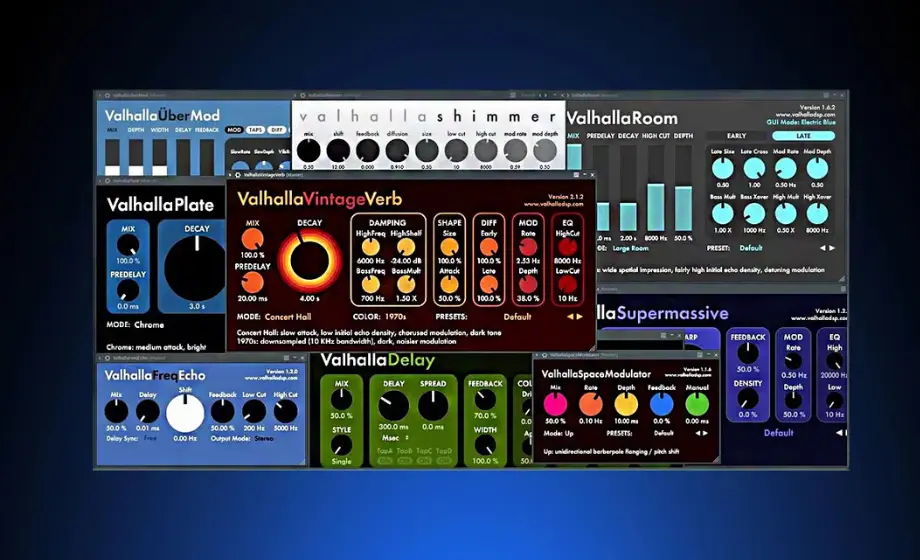Select previous preset arrow in ValhallaSpaceModulator

[697, 433]
